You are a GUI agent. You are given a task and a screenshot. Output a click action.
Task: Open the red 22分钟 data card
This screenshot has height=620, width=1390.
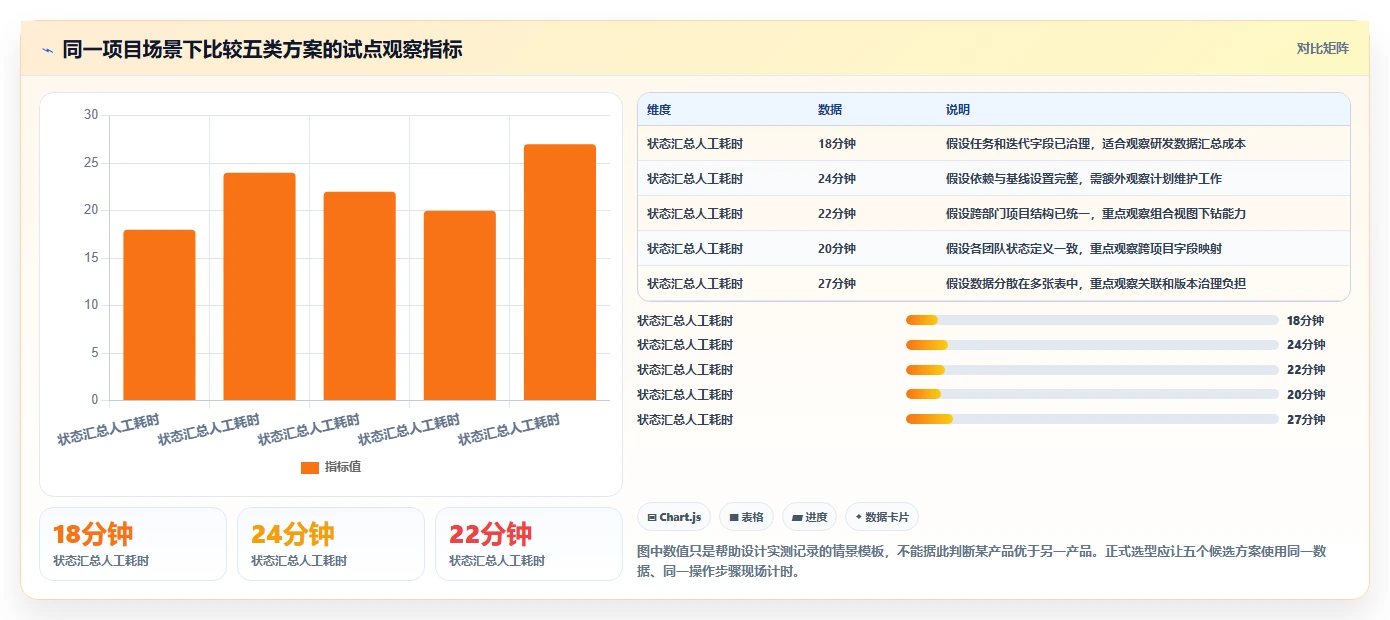tap(529, 544)
